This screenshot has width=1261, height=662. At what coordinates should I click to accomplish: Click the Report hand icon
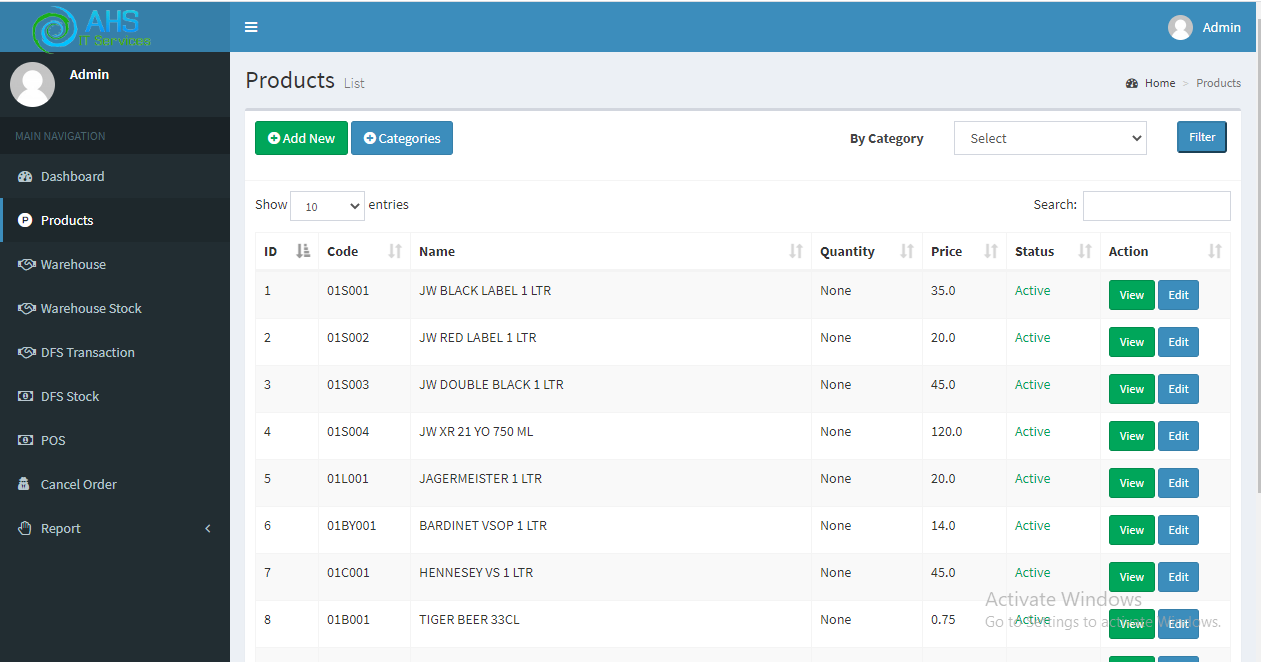(x=25, y=529)
